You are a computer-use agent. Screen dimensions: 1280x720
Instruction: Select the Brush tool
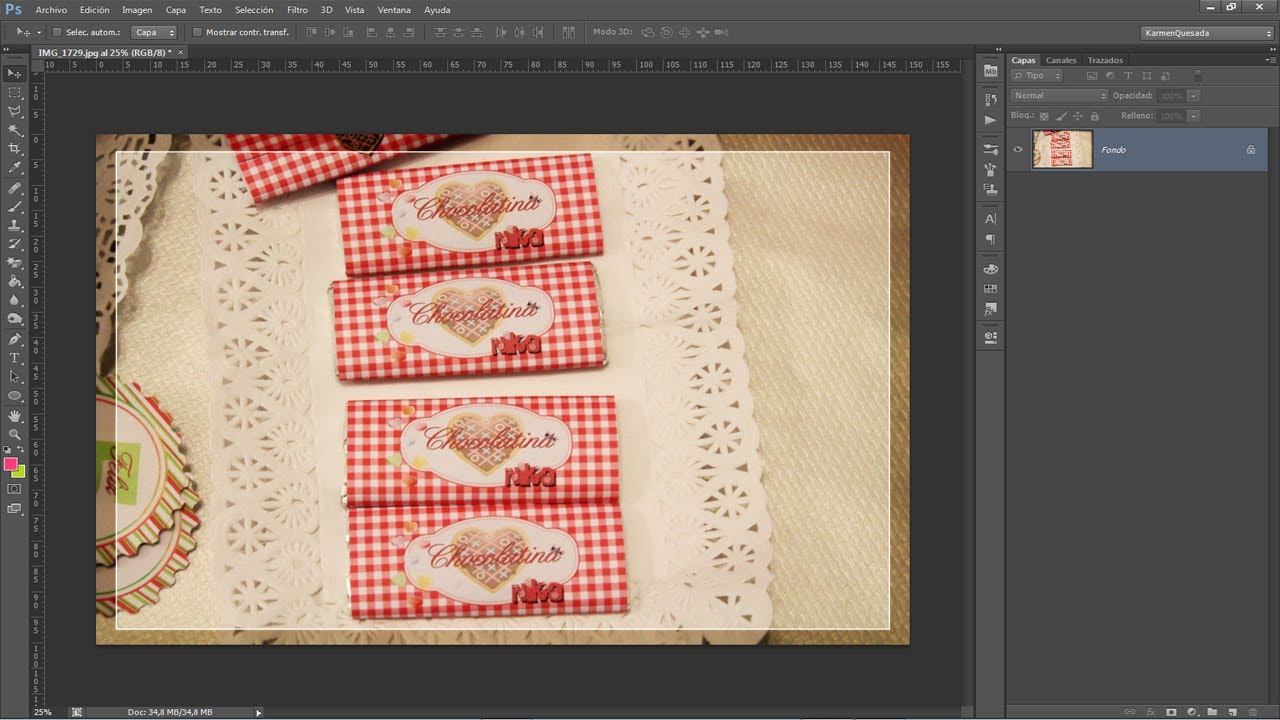point(15,207)
